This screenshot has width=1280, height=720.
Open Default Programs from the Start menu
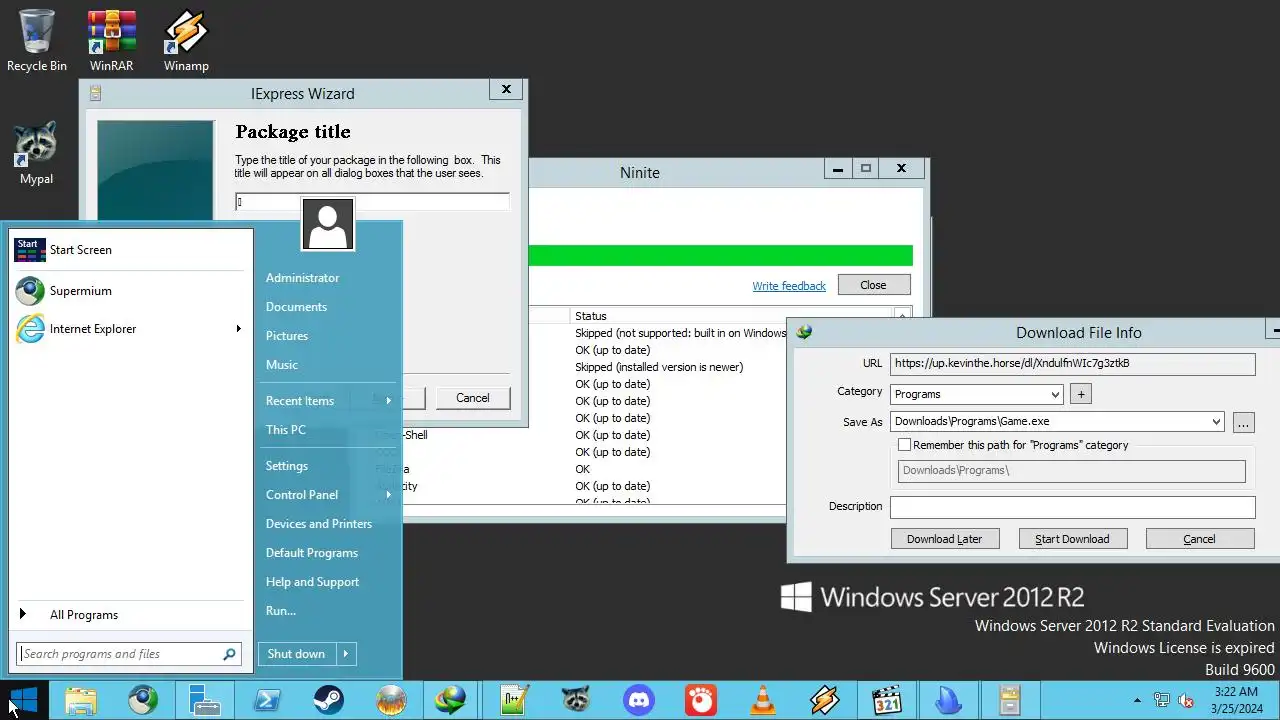coord(312,553)
